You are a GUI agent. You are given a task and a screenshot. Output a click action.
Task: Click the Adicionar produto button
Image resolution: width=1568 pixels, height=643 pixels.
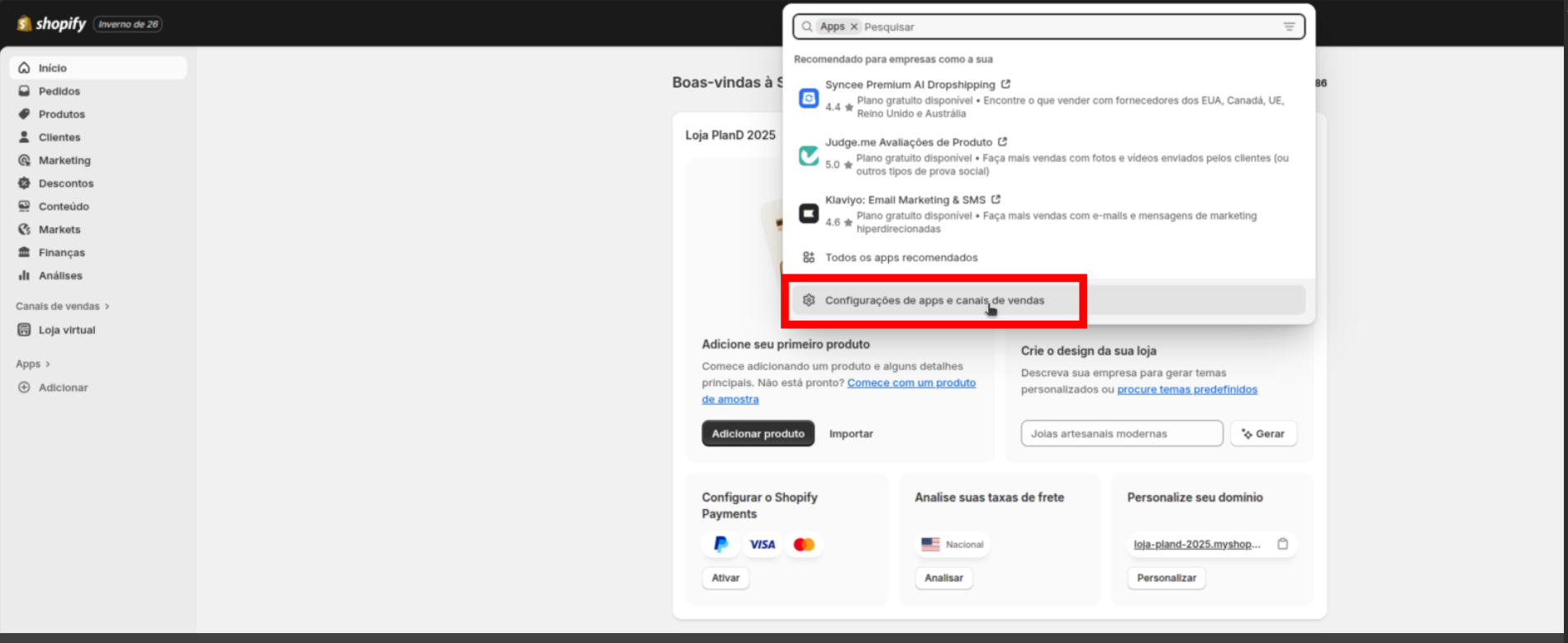tap(758, 434)
